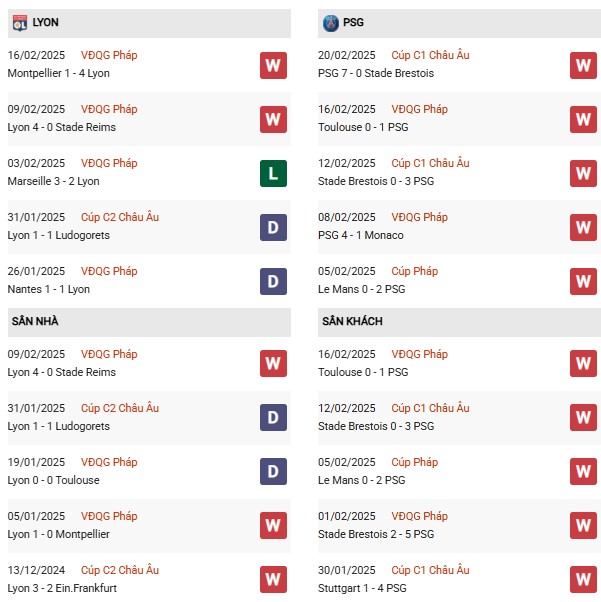Click the D badge for Lyon 0 - 0 Toulouse
Screen dimensions: 601x602
coord(273,471)
